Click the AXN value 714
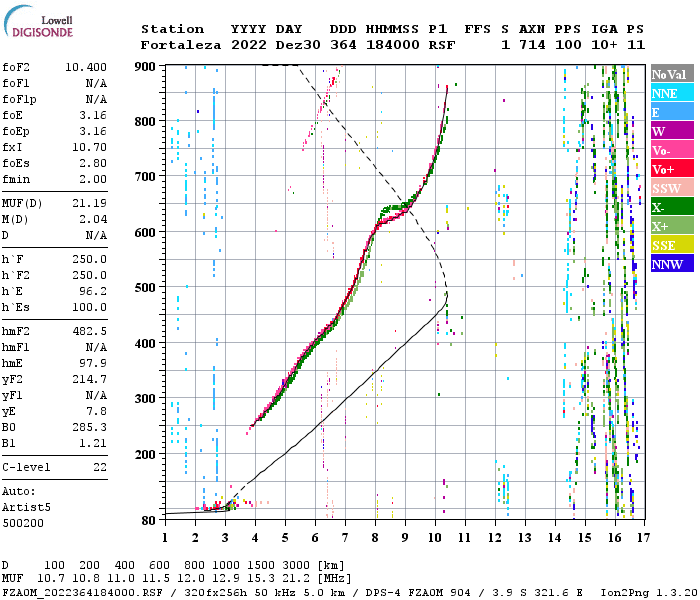This screenshot has height=600, width=700. (x=532, y=45)
